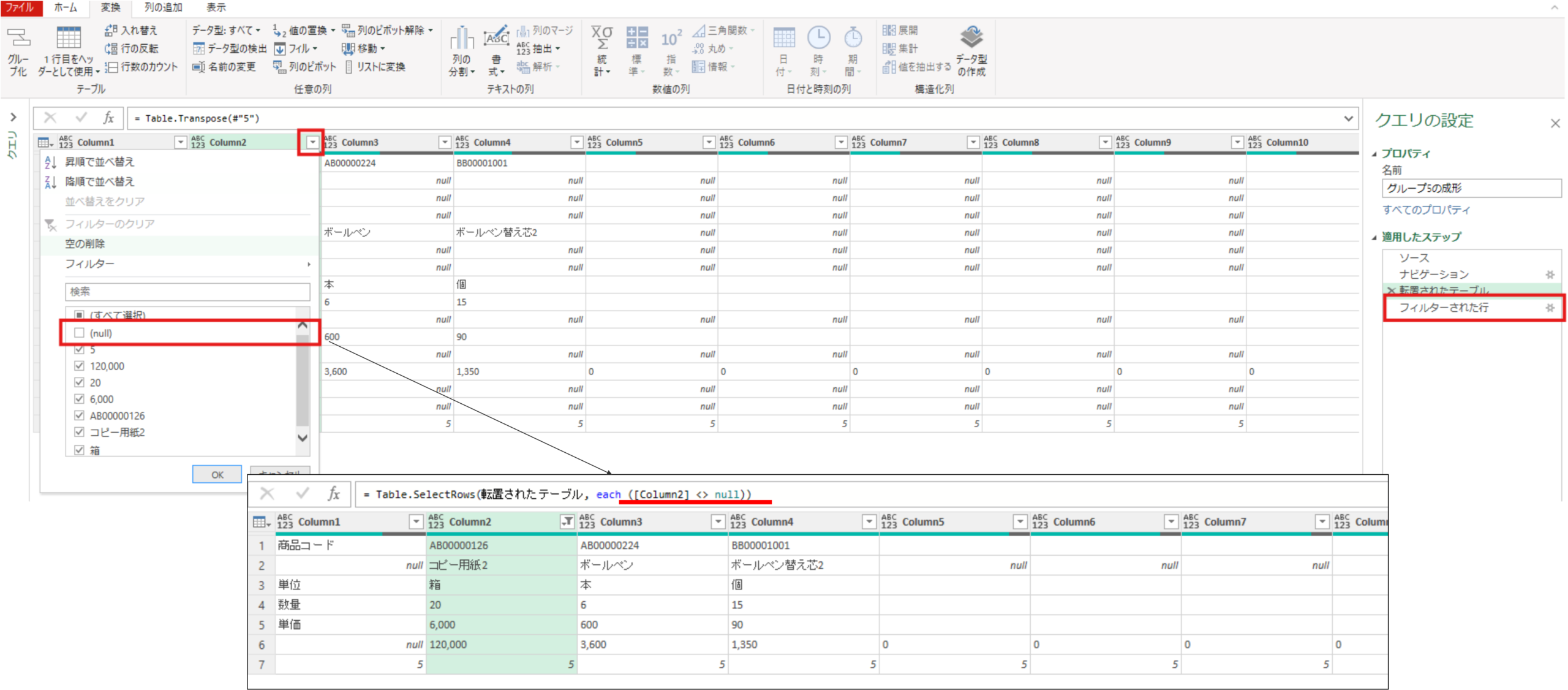Screen dimensions: 1568x690
Task: Click Detect Data Type (データ型の検出)
Action: [x=230, y=48]
